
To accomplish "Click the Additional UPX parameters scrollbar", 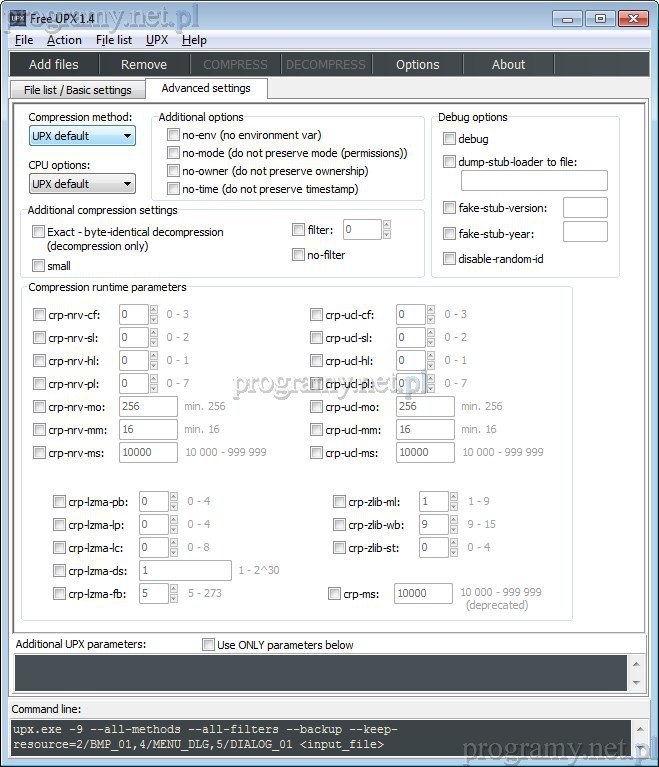I will [635, 672].
